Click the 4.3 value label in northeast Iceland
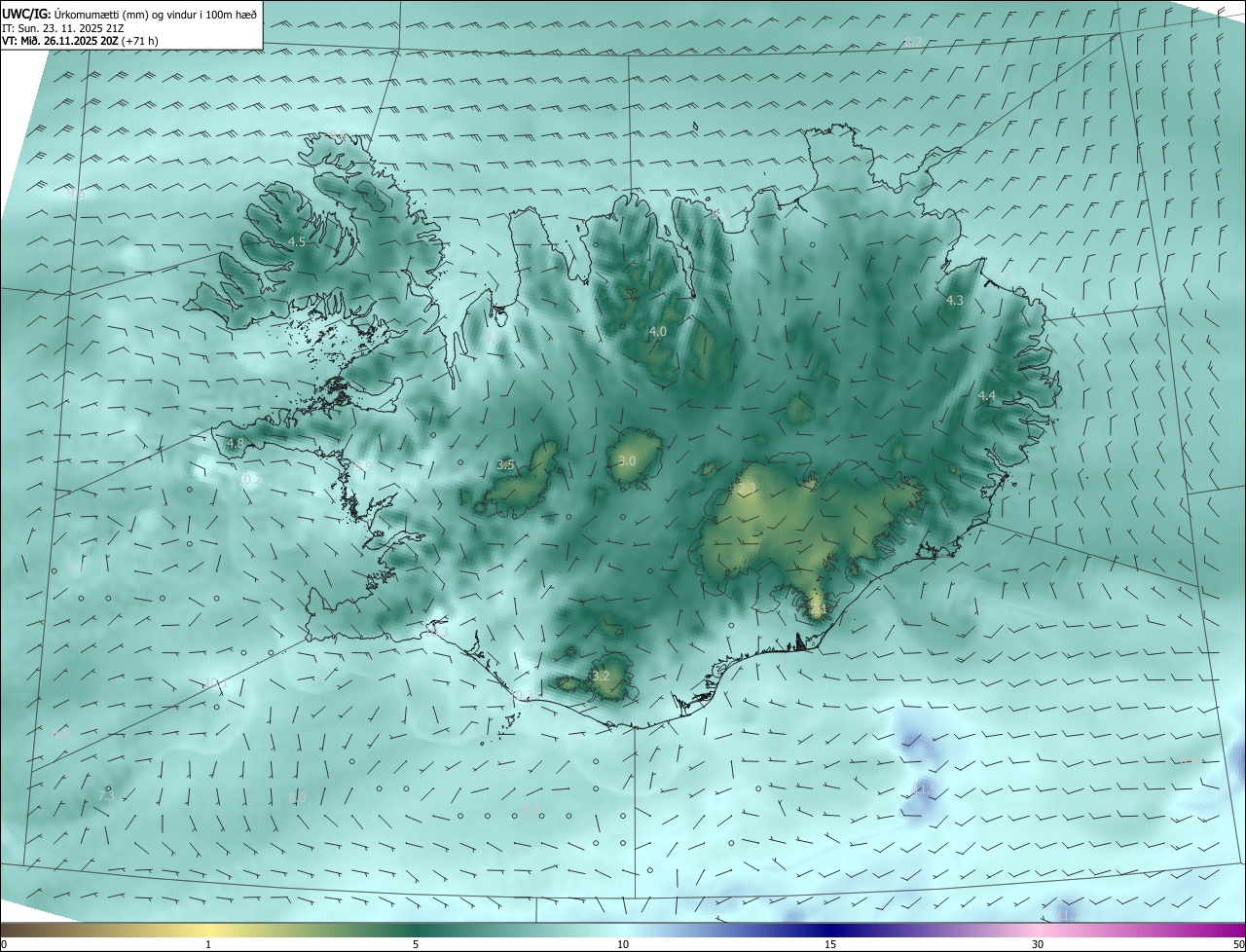Screen dimensions: 1246x952 [955, 301]
